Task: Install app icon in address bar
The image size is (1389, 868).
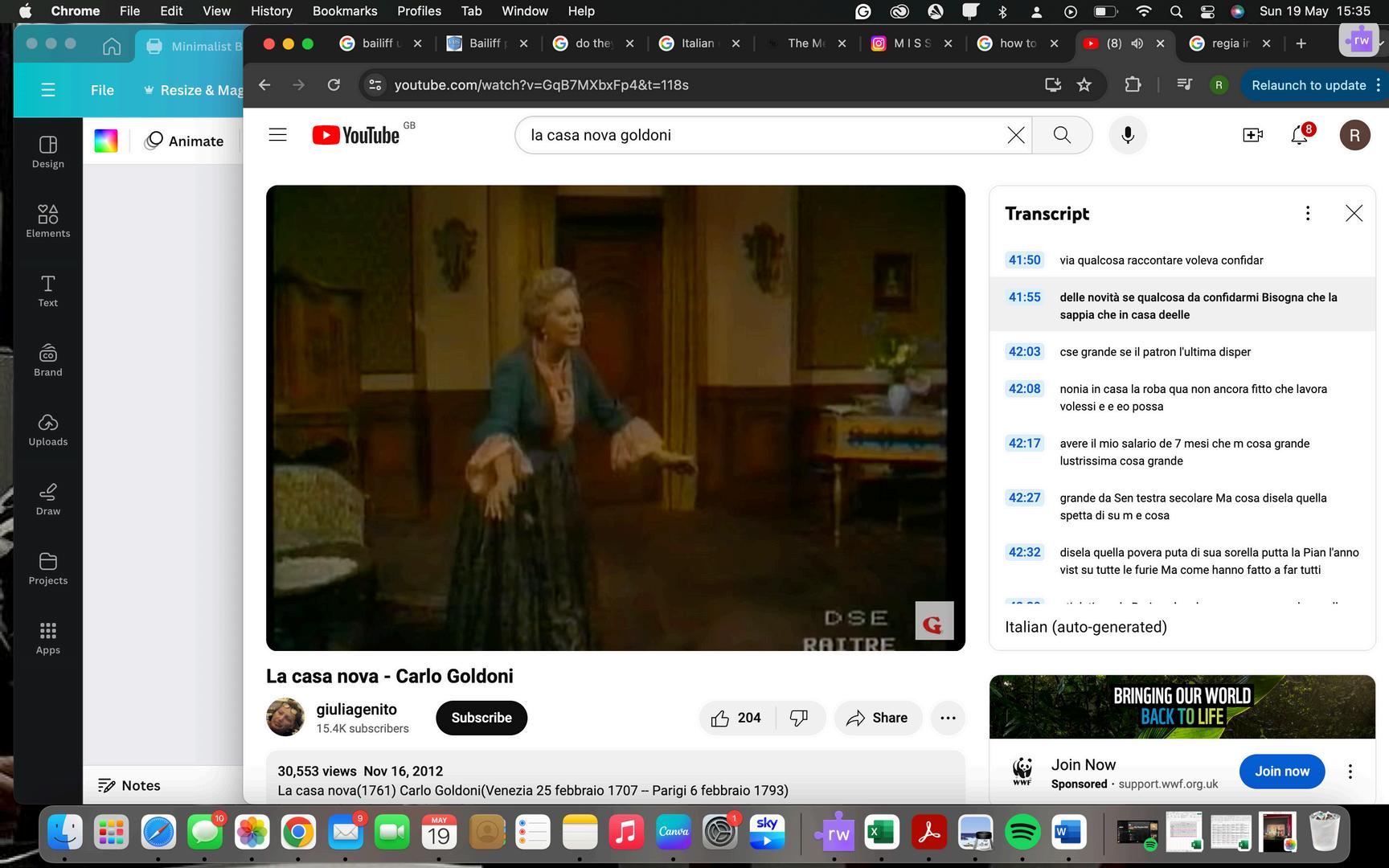Action: click(1052, 84)
